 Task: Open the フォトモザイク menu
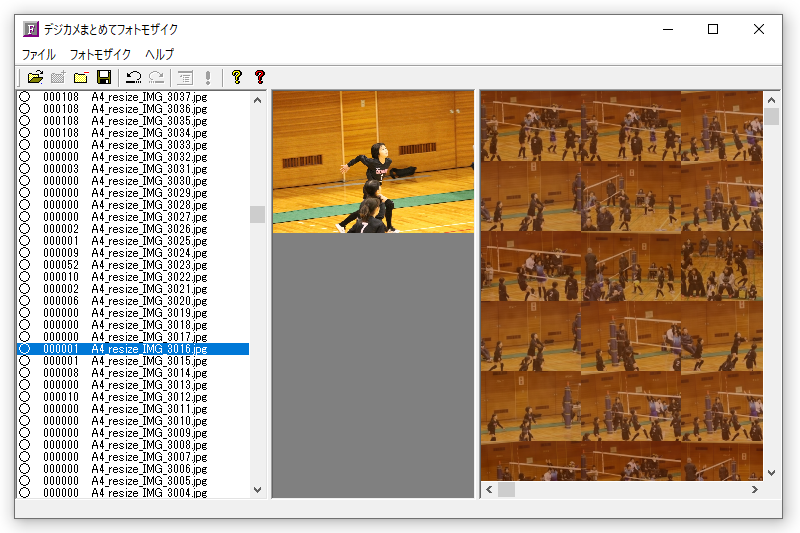(100, 54)
